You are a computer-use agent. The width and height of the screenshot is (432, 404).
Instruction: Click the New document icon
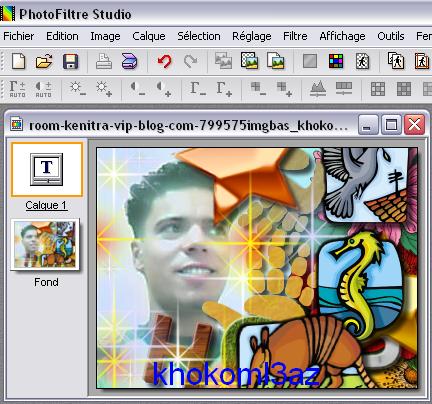pos(18,61)
